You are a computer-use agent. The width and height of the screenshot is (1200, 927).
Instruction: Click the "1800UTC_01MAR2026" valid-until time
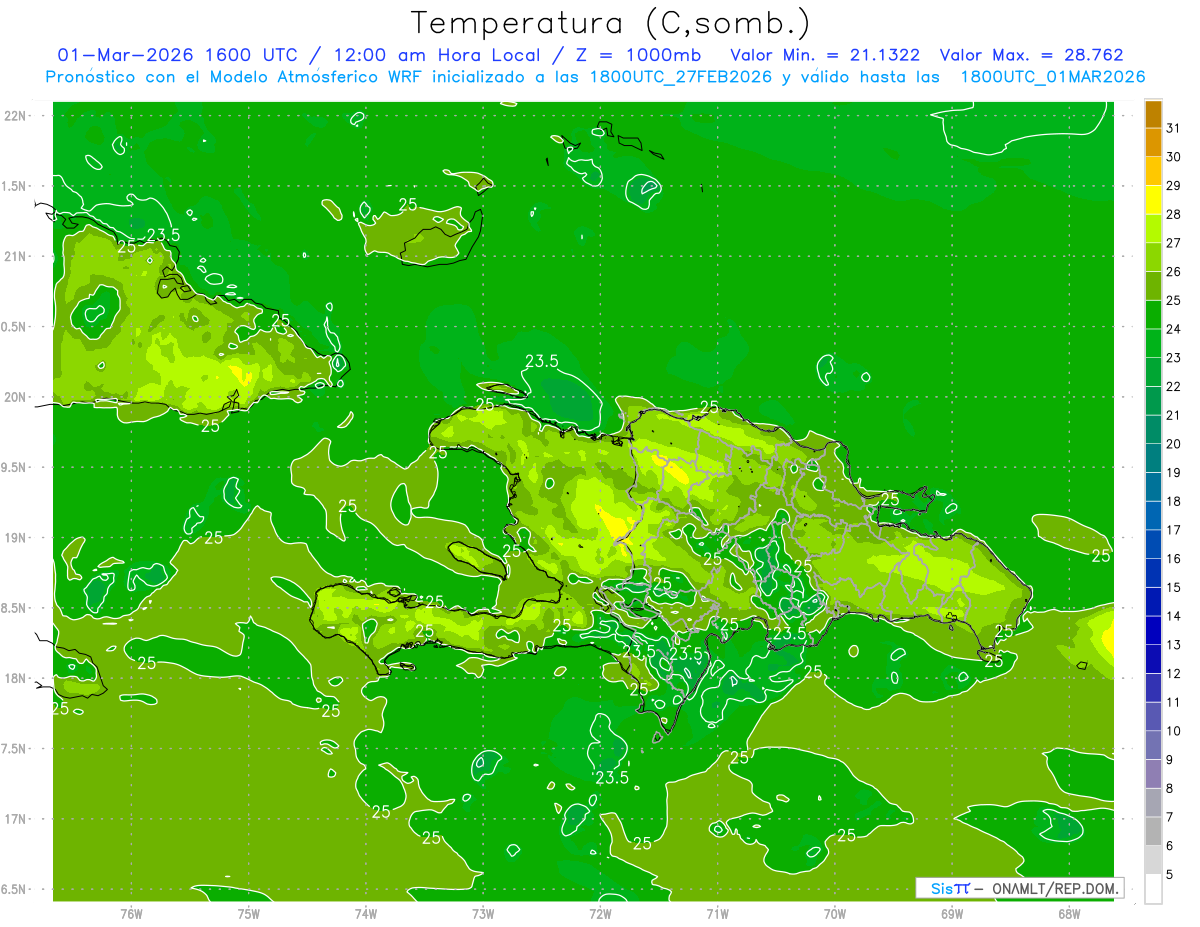[1052, 77]
